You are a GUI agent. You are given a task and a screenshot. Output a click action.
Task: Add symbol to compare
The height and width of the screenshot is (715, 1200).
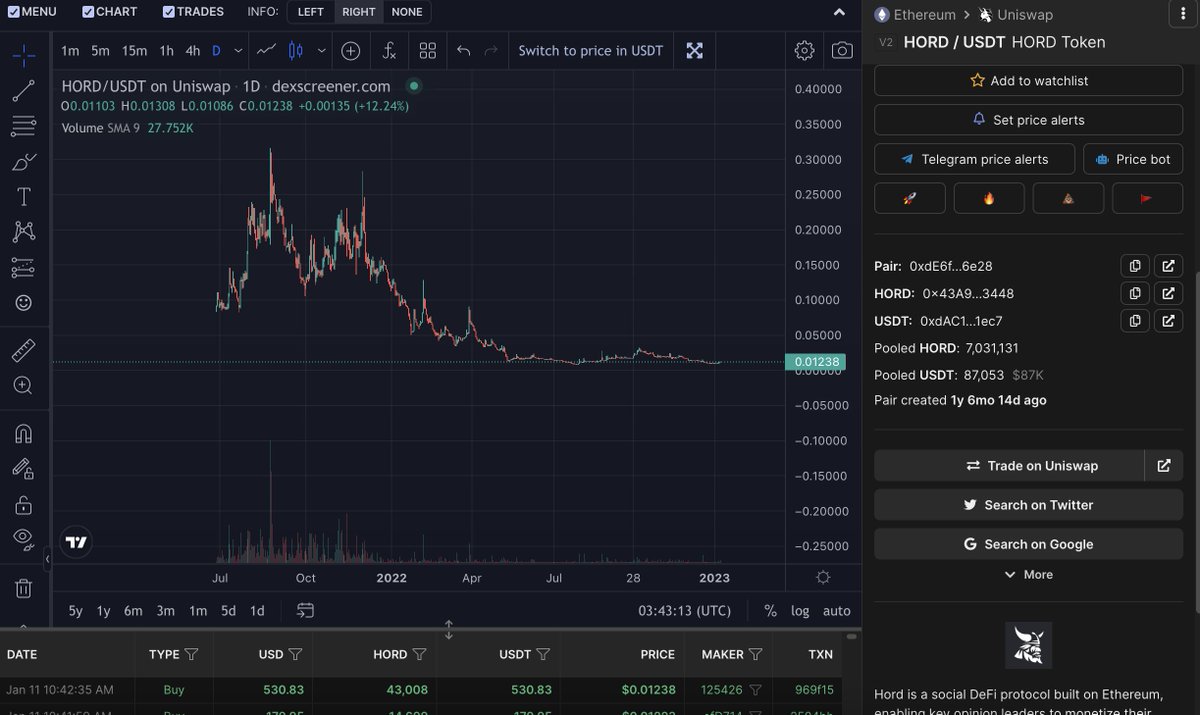point(351,51)
